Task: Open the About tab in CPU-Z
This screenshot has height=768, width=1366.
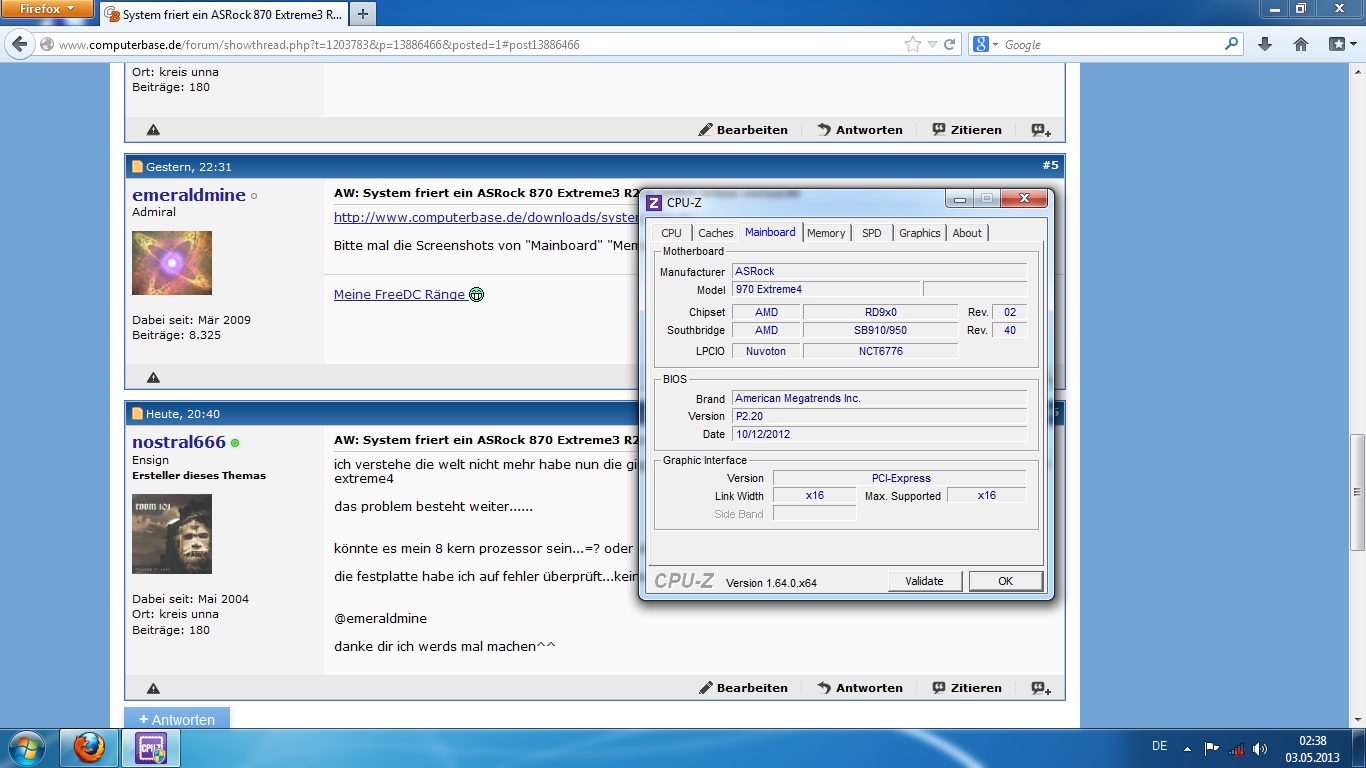Action: [x=967, y=233]
